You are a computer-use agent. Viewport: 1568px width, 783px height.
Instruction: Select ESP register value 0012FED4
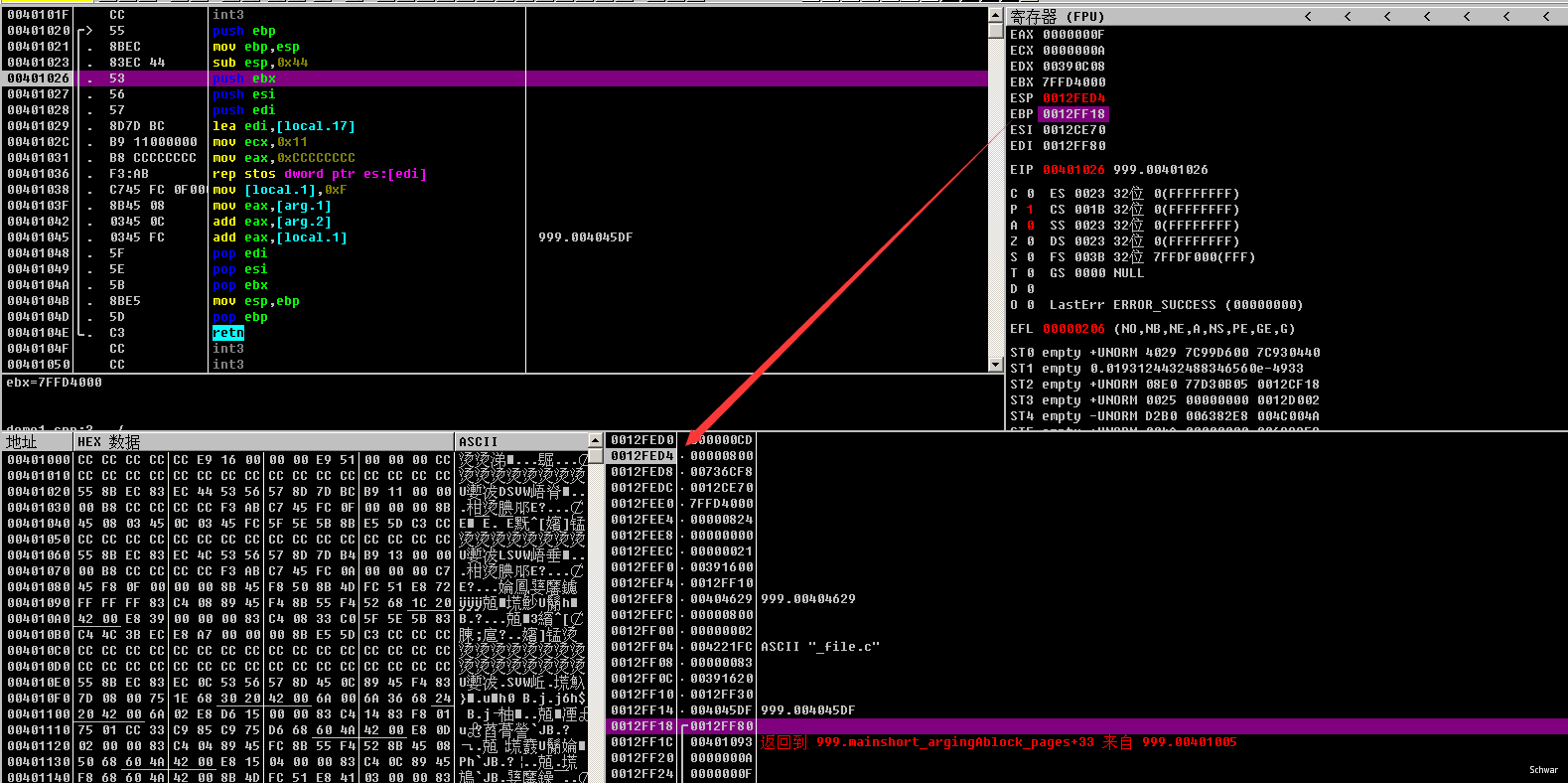click(1073, 98)
